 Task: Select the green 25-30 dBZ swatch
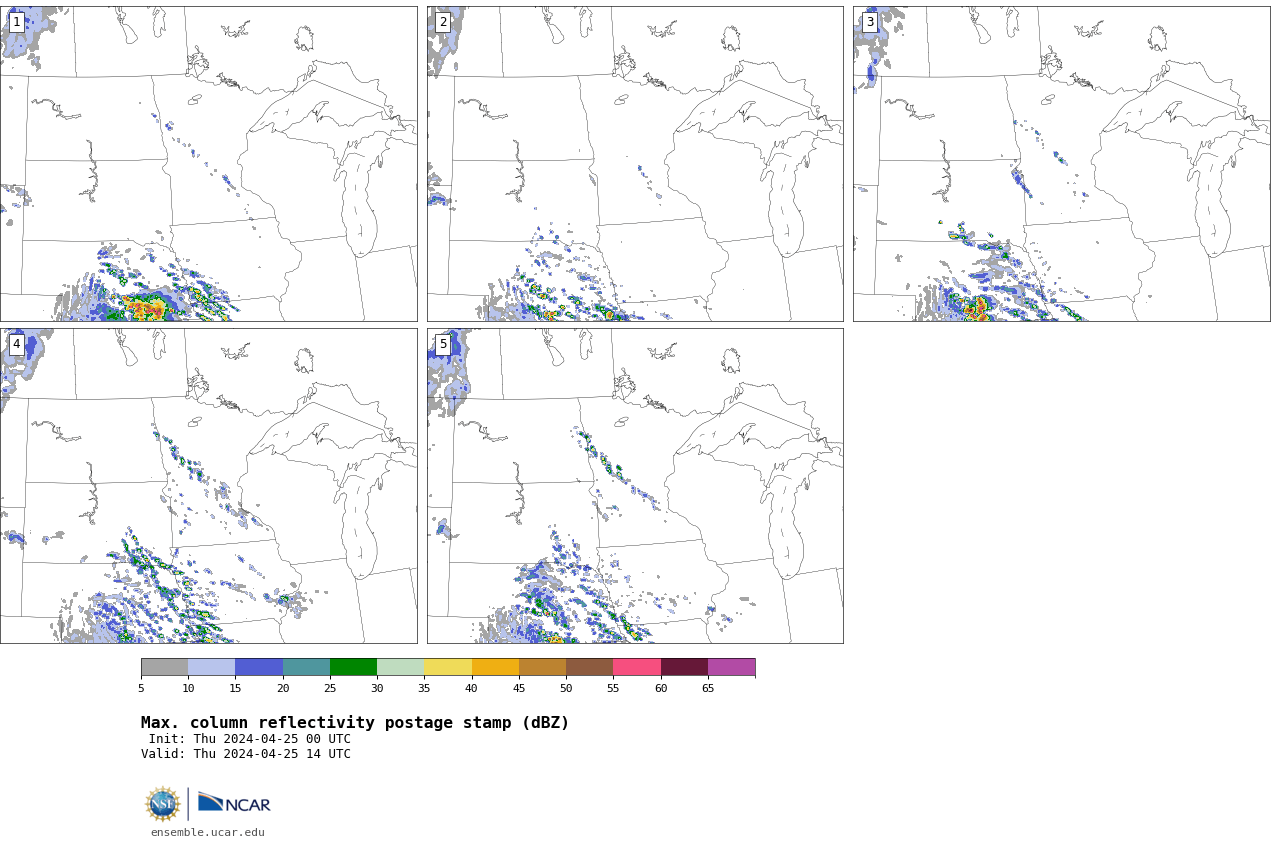tap(353, 667)
